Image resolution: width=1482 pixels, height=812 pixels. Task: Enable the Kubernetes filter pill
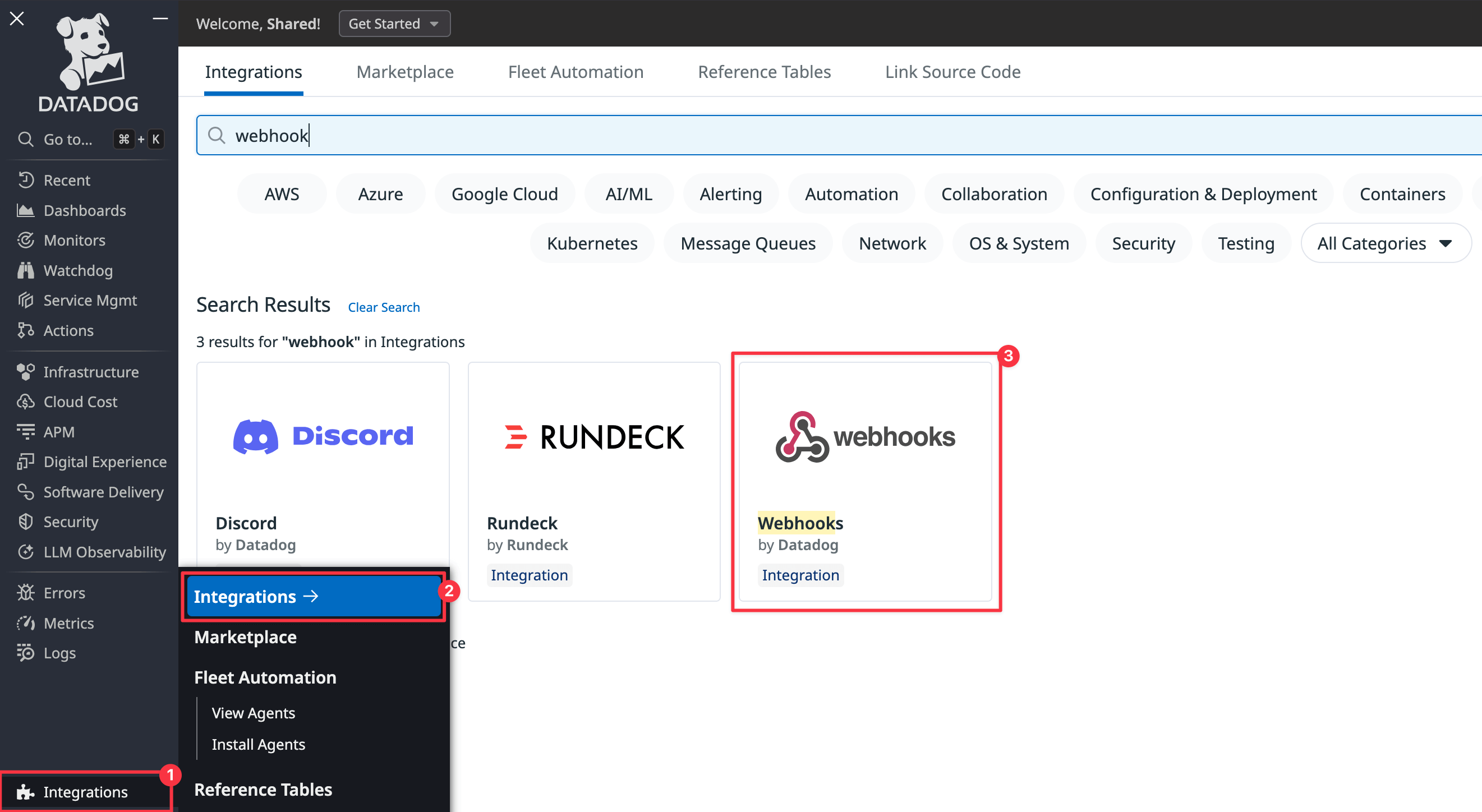(592, 243)
